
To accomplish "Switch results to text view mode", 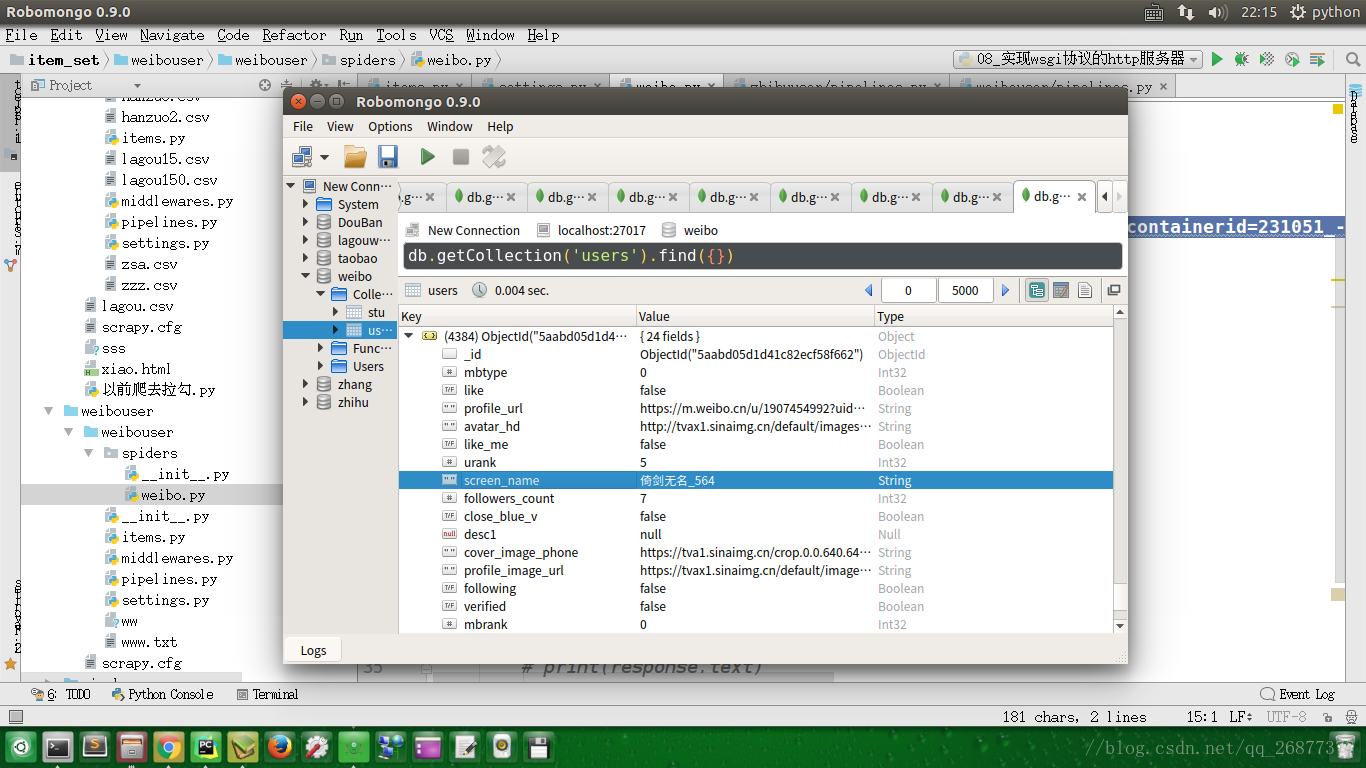I will (1085, 290).
